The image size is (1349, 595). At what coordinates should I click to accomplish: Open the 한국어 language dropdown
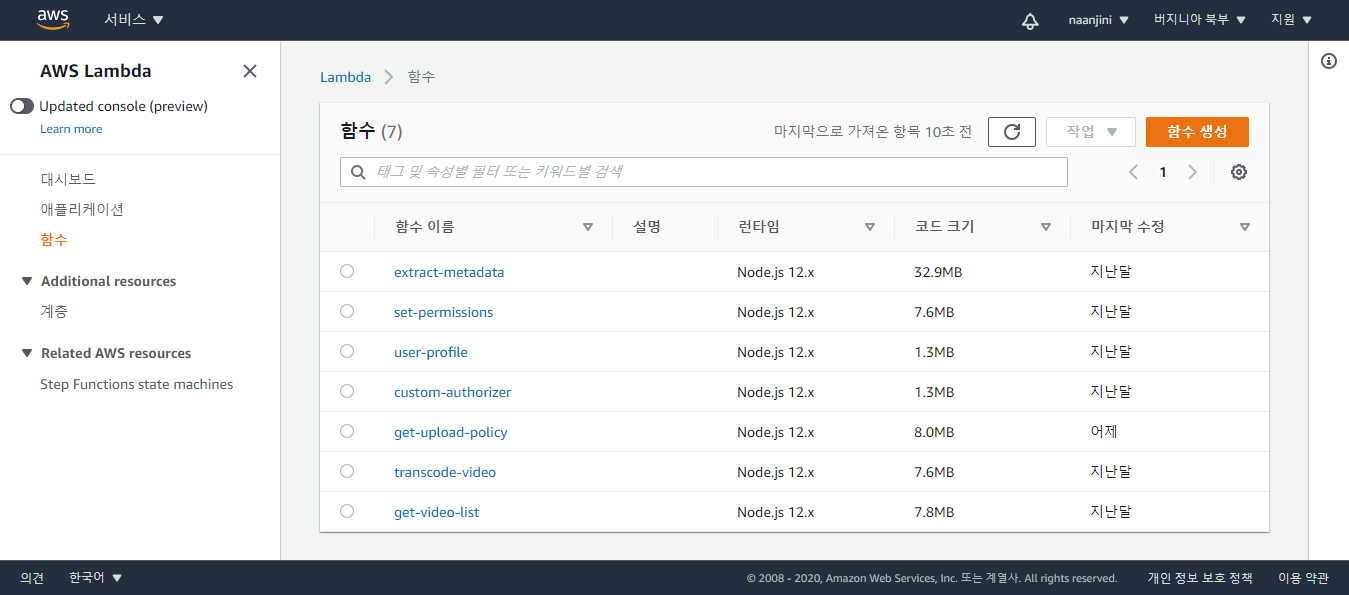[x=95, y=578]
